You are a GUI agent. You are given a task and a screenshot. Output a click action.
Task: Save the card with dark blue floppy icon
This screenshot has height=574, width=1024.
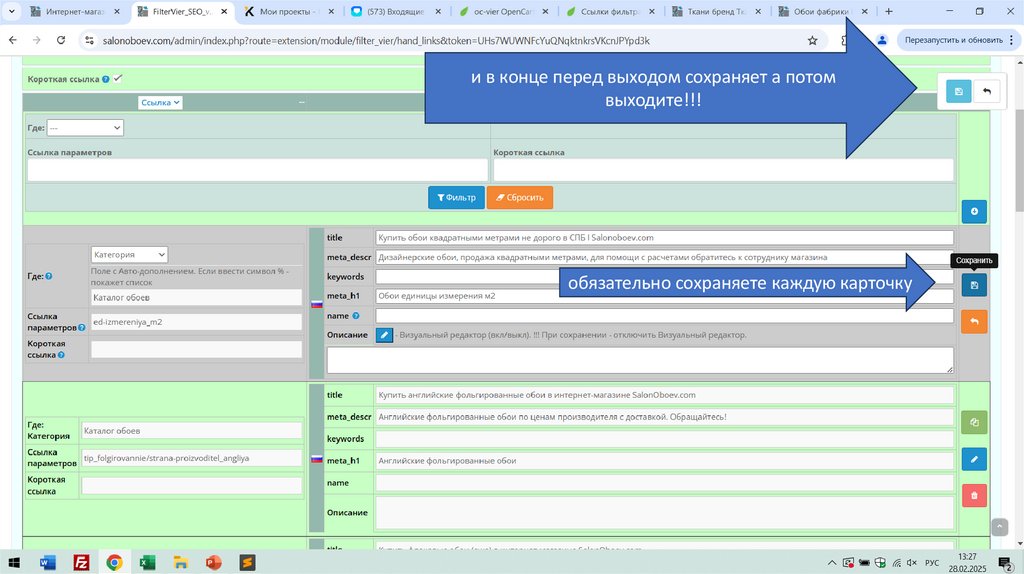pos(974,285)
